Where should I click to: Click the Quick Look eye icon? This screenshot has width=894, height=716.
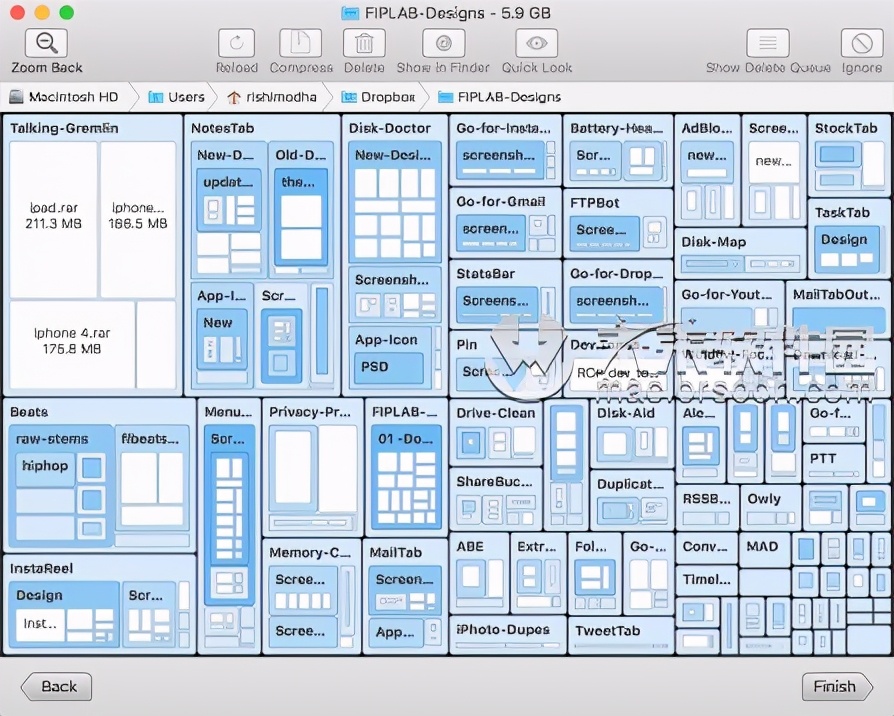(536, 43)
